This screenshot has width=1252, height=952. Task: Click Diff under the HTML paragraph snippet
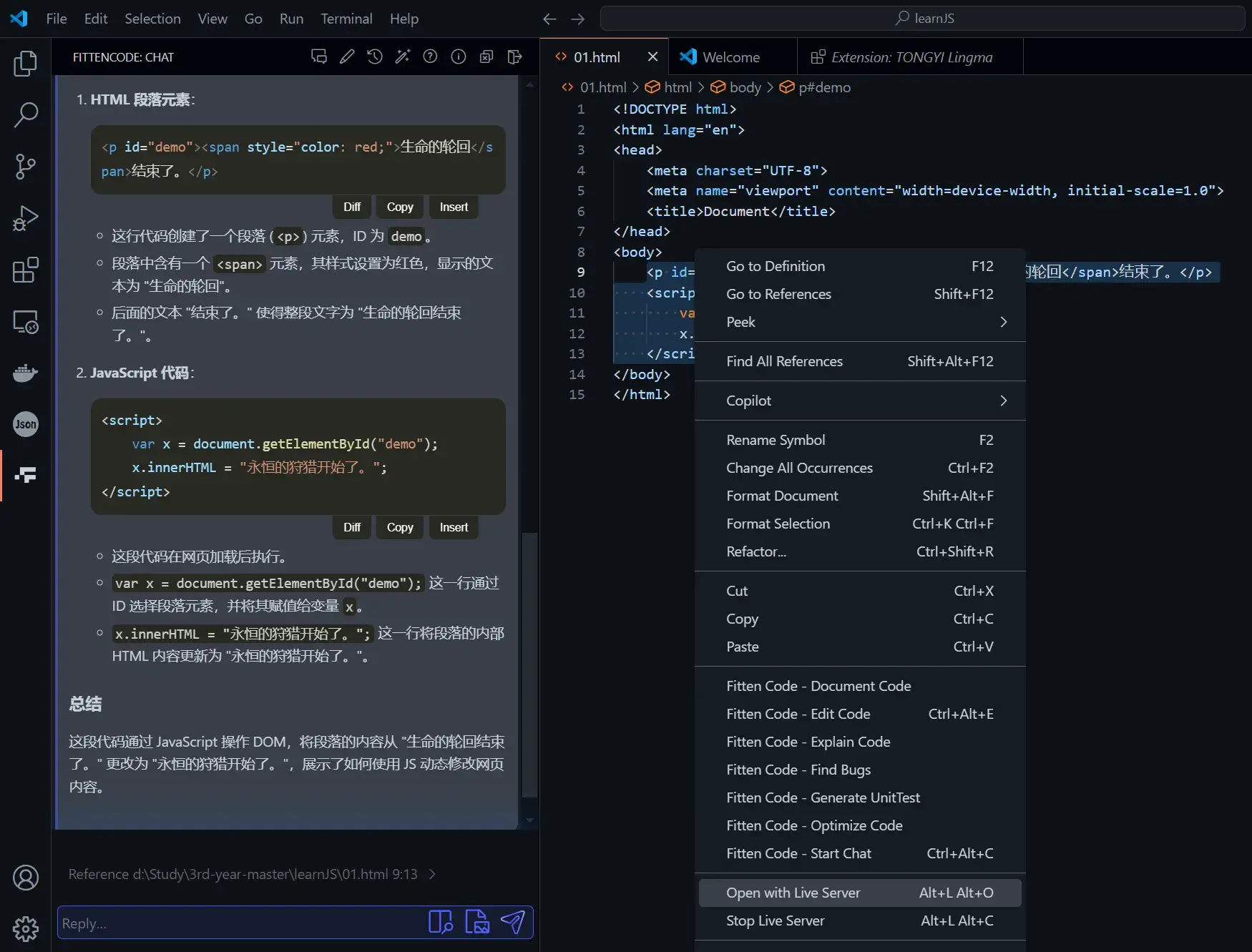352,207
